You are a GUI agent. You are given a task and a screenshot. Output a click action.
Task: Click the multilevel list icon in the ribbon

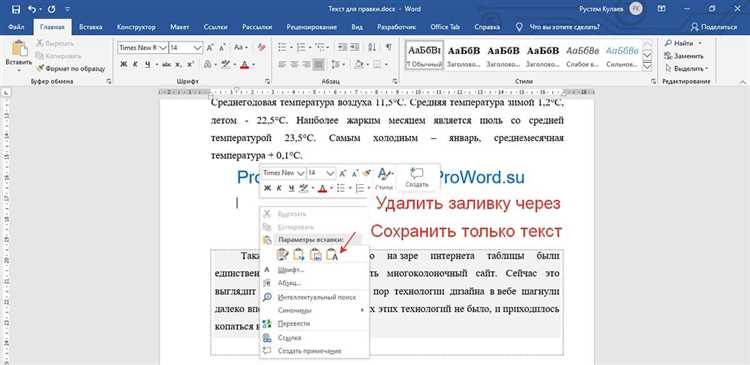(x=320, y=47)
